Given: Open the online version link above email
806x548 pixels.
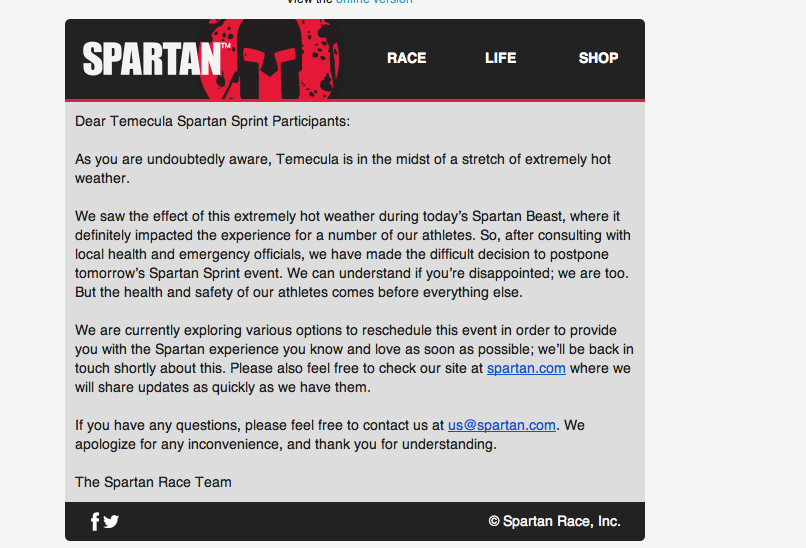Looking at the screenshot, I should tap(374, 3).
